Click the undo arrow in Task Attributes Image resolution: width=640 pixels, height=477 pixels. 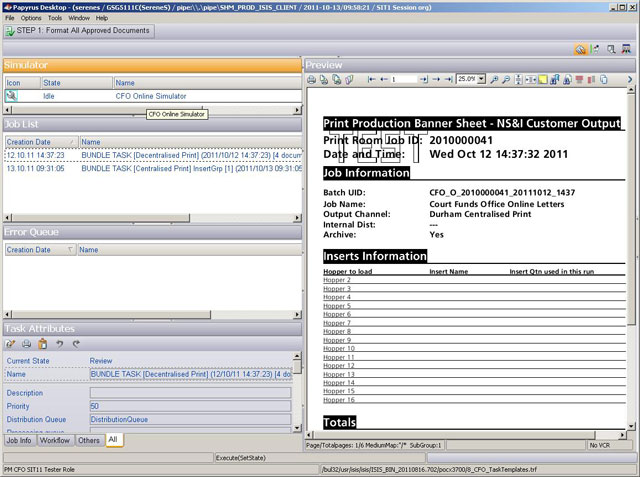tap(60, 344)
